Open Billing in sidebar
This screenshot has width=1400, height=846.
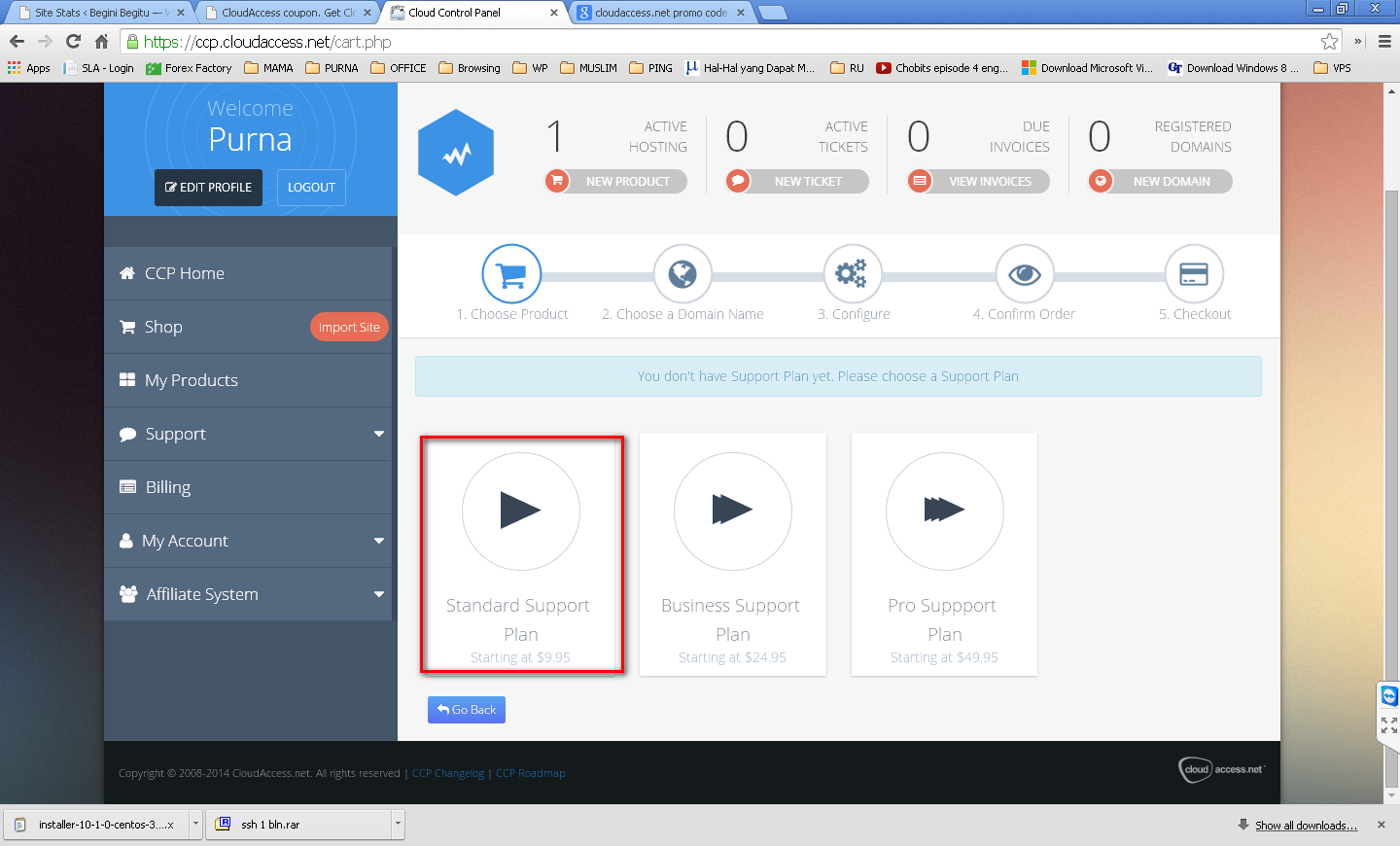tap(248, 487)
